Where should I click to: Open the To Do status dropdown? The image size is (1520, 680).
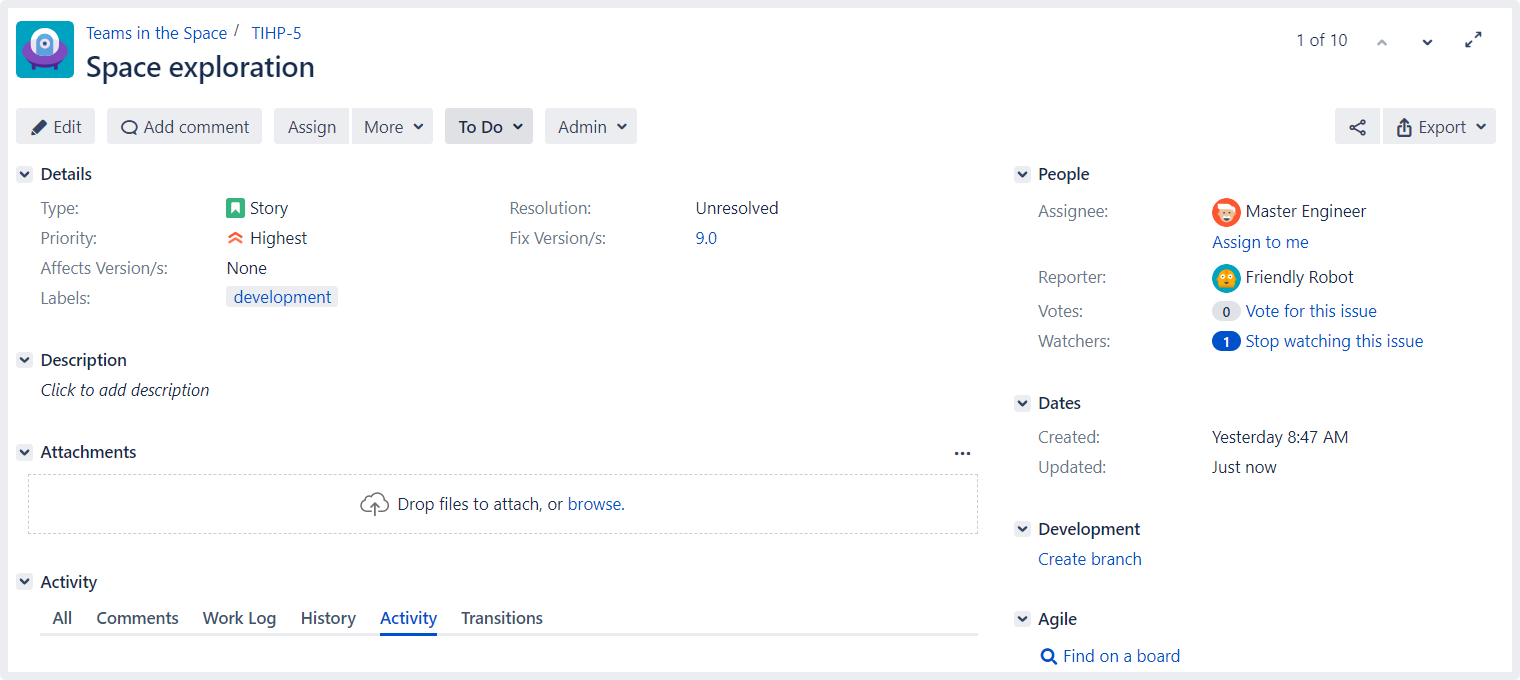tap(489, 127)
